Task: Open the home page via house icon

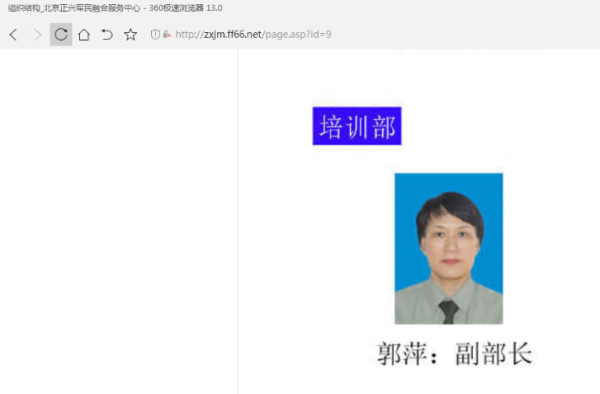Action: coord(84,34)
